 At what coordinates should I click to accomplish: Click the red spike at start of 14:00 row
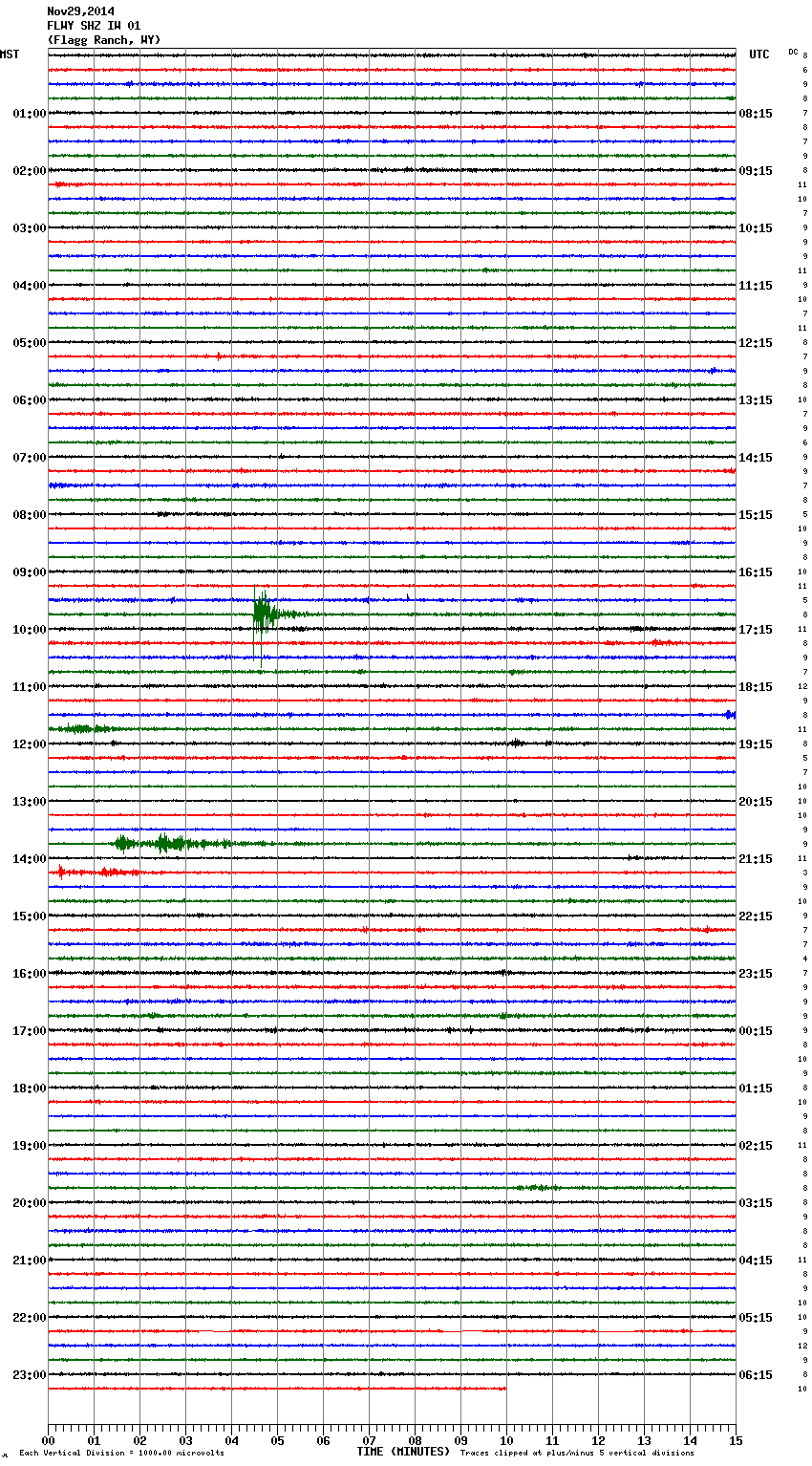click(61, 871)
